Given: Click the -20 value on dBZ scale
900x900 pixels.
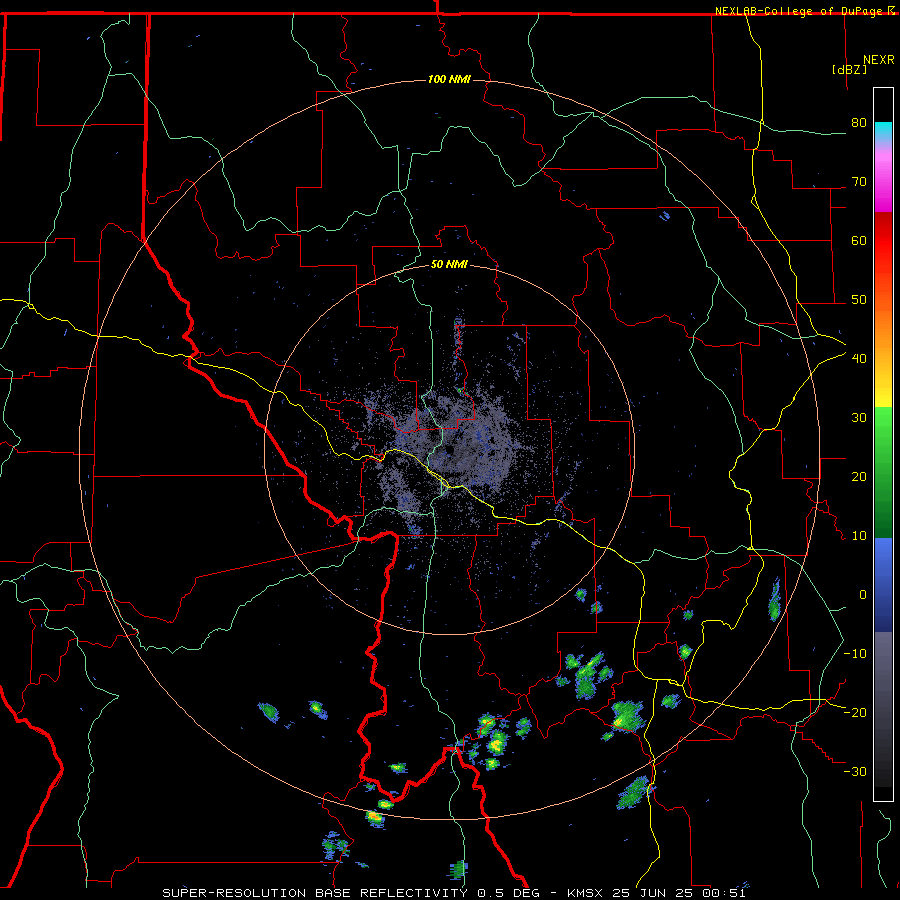Looking at the screenshot, I should click(x=855, y=712).
